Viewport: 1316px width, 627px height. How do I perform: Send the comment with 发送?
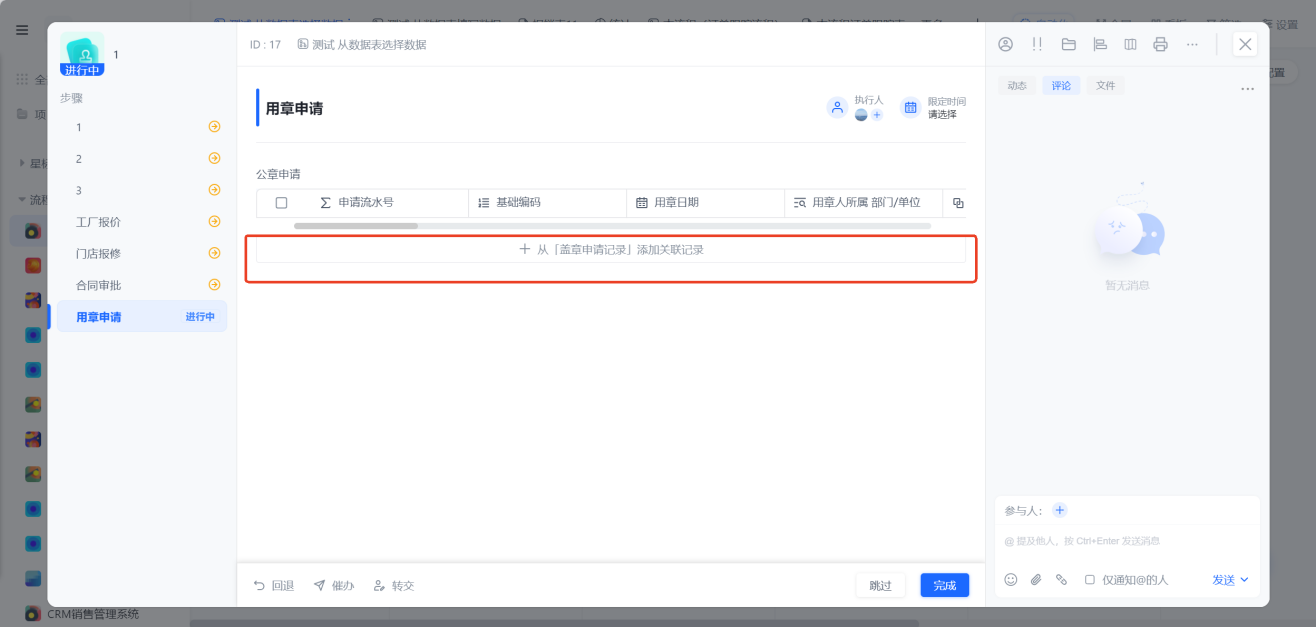coord(1224,580)
